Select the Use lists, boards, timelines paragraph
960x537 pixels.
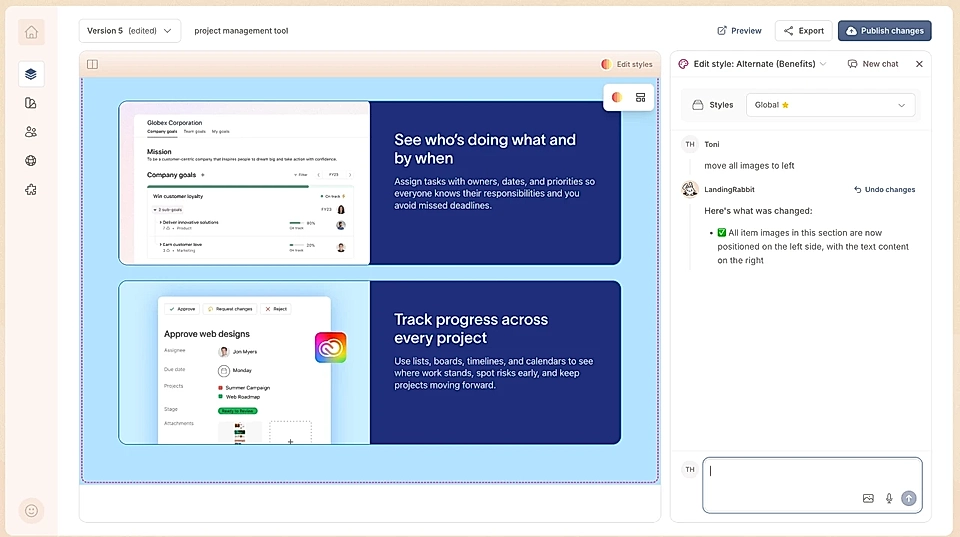point(493,373)
